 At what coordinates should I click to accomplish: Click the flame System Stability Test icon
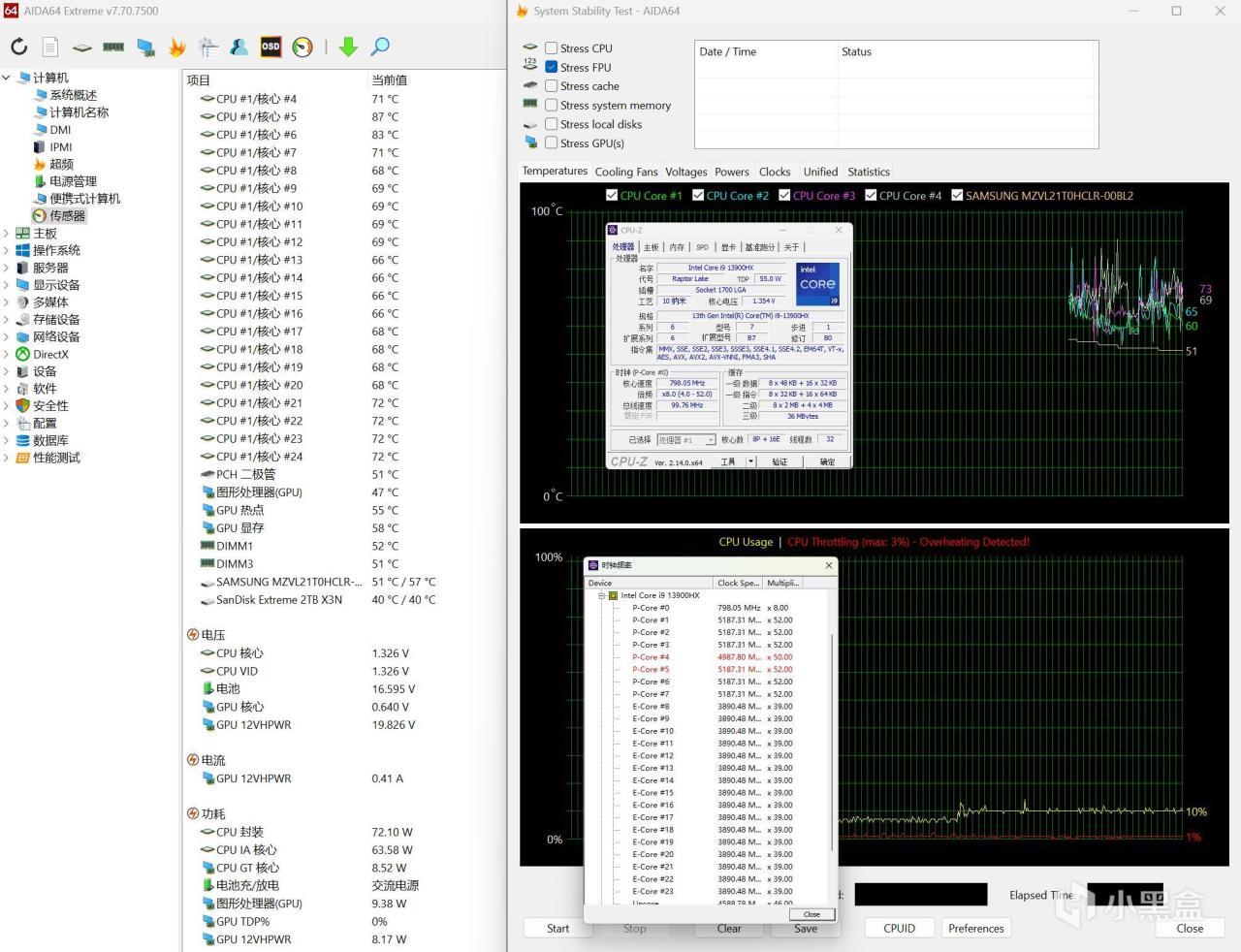click(x=176, y=47)
